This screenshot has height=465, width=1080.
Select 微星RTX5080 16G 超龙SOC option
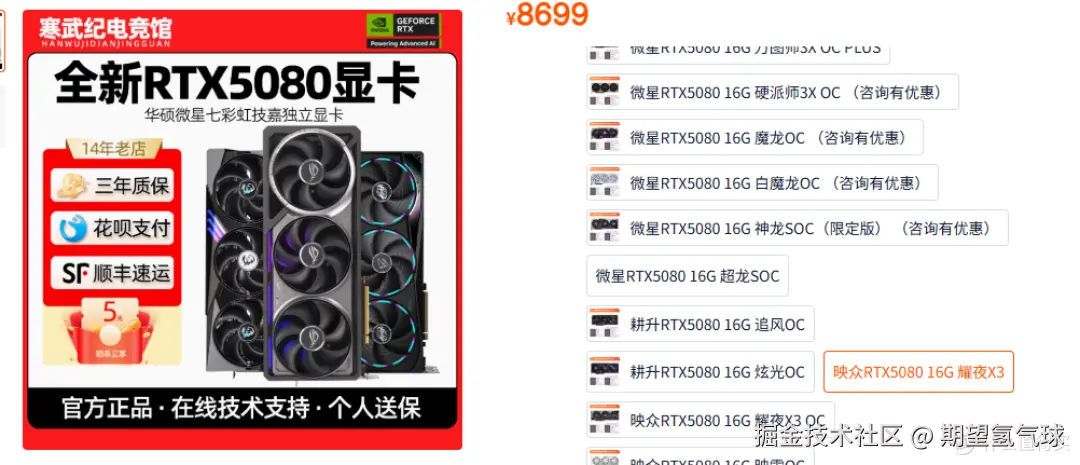pyautogui.click(x=687, y=276)
